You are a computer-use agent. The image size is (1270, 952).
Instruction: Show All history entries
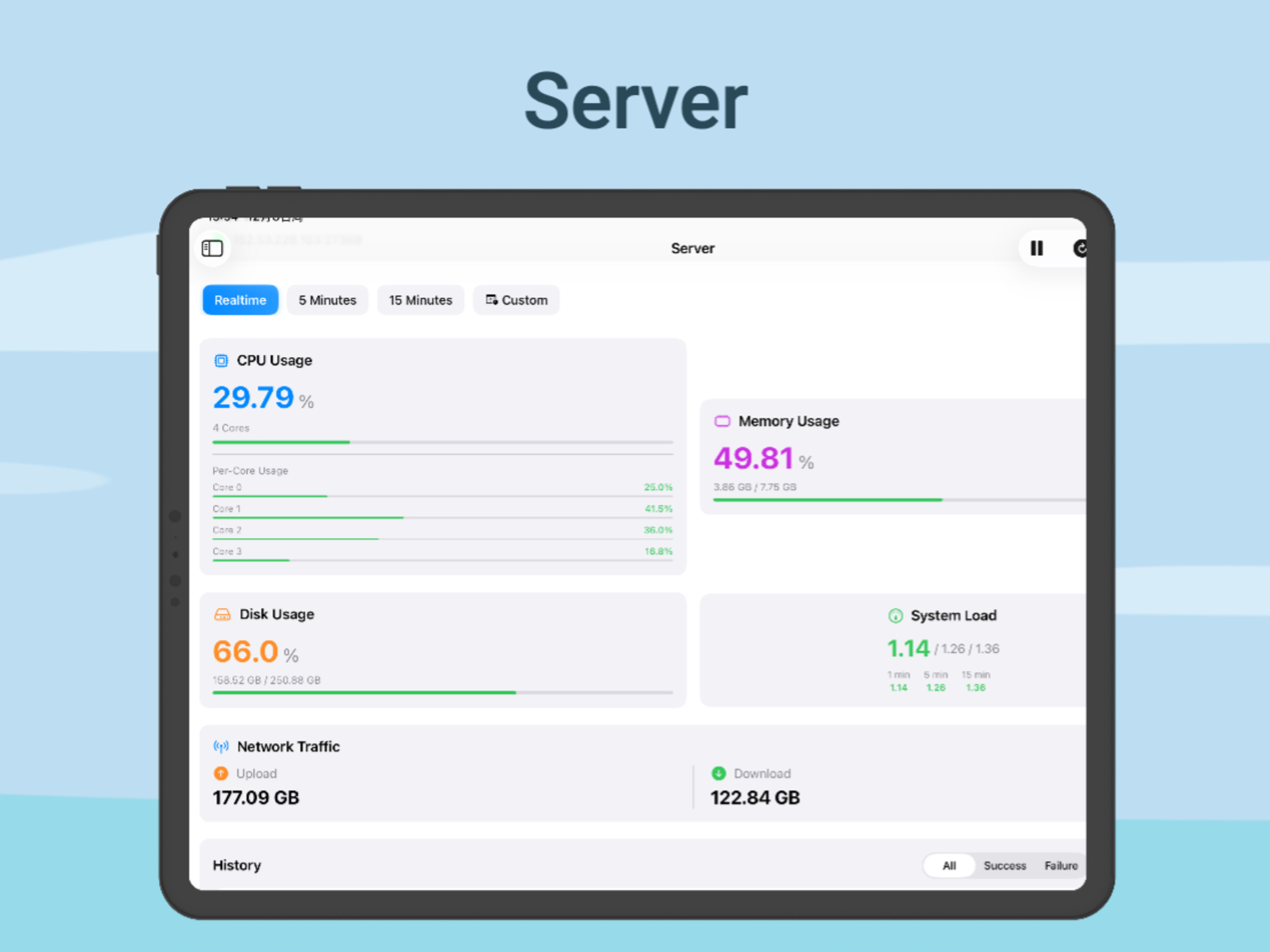click(949, 865)
